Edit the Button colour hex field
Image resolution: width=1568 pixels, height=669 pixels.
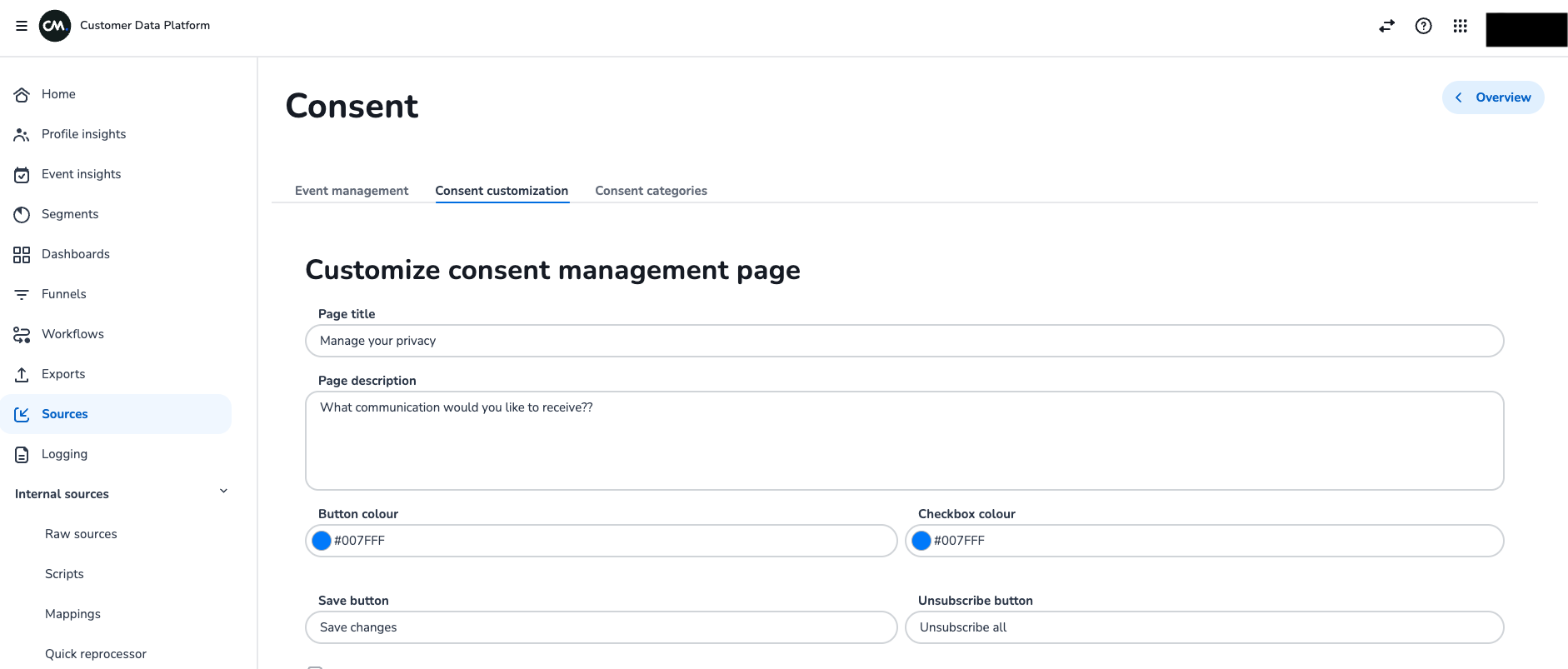coord(602,541)
